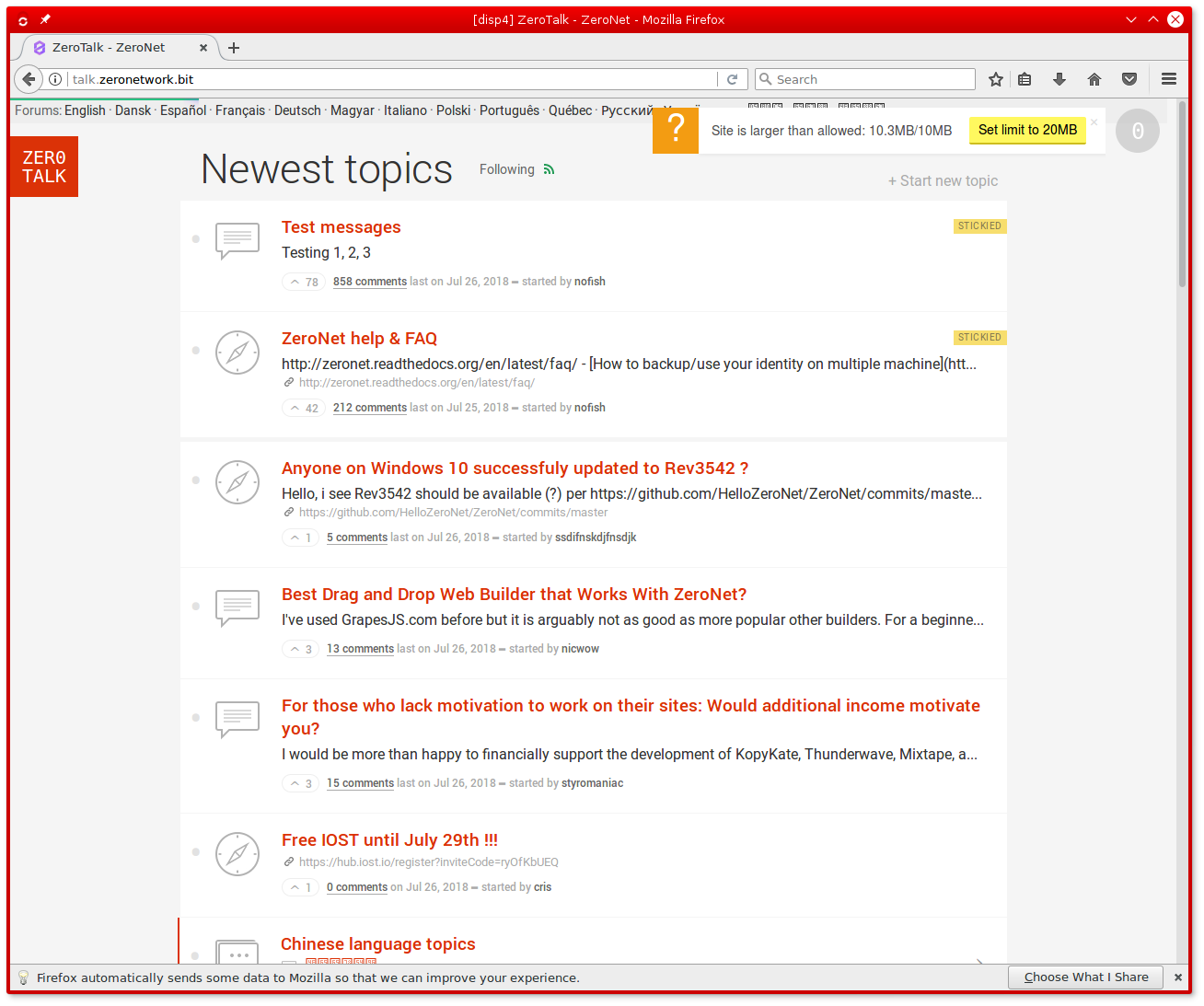The width and height of the screenshot is (1204, 1006).
Task: Bookmark the page using the star icon
Action: (995, 79)
